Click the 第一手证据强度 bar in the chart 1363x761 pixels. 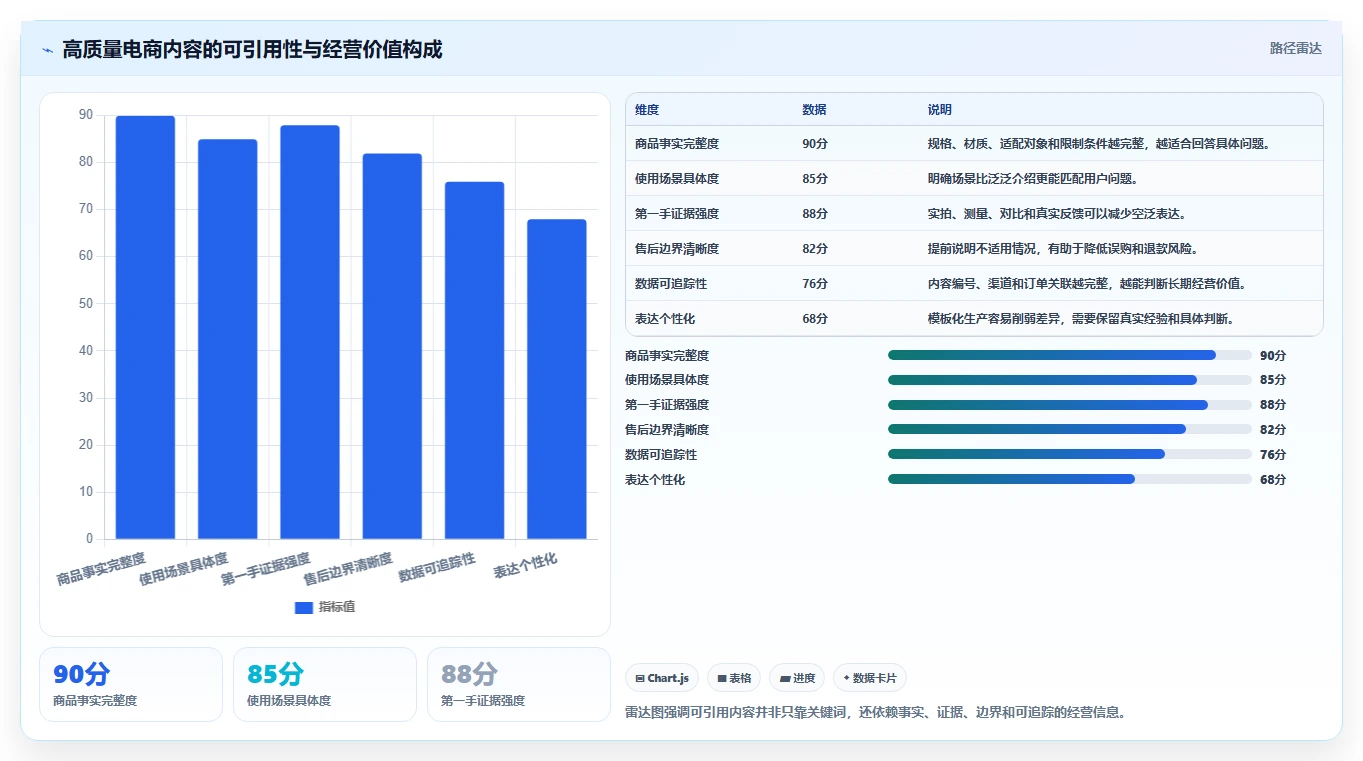(310, 332)
